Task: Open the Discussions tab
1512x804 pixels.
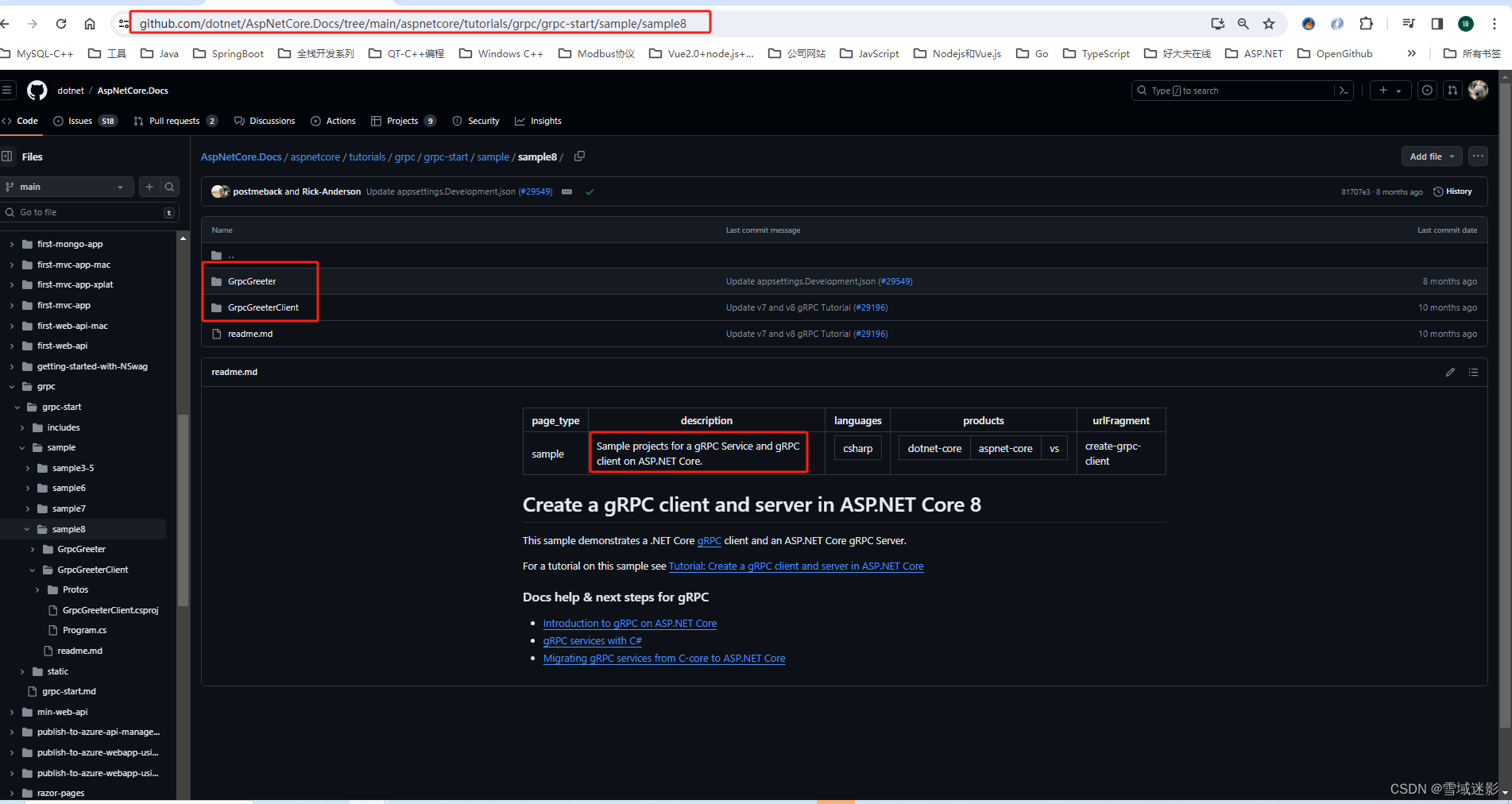Action: pos(265,121)
